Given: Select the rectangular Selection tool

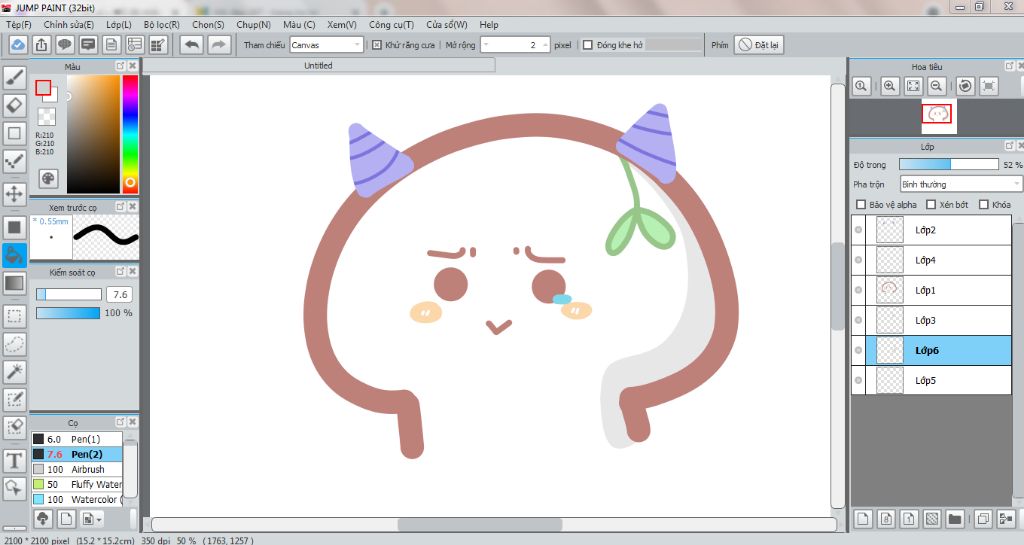Looking at the screenshot, I should click(x=14, y=317).
